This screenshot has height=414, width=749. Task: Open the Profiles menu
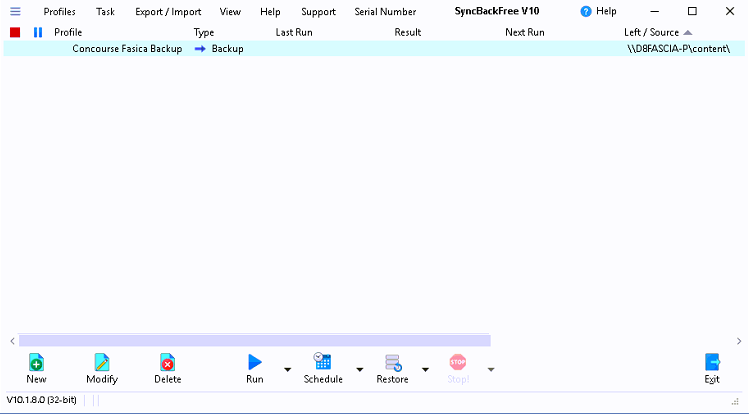(x=59, y=12)
